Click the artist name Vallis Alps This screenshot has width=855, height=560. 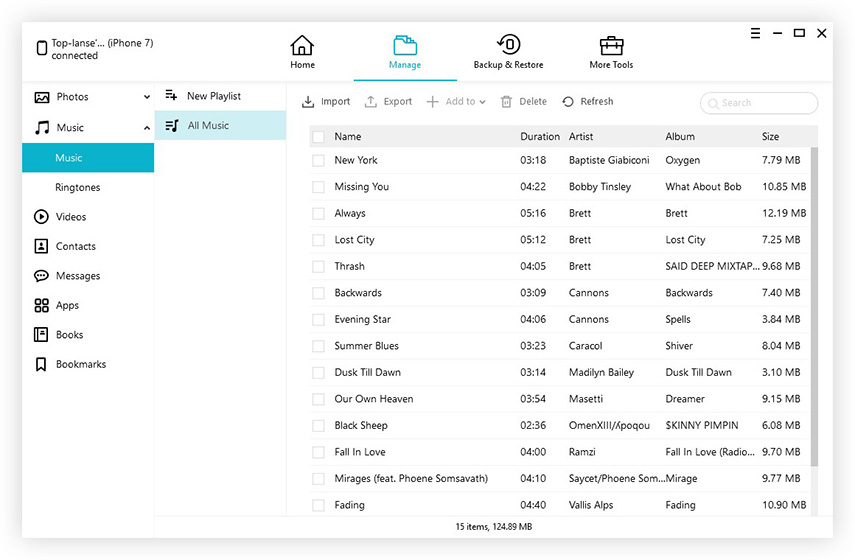coord(591,505)
